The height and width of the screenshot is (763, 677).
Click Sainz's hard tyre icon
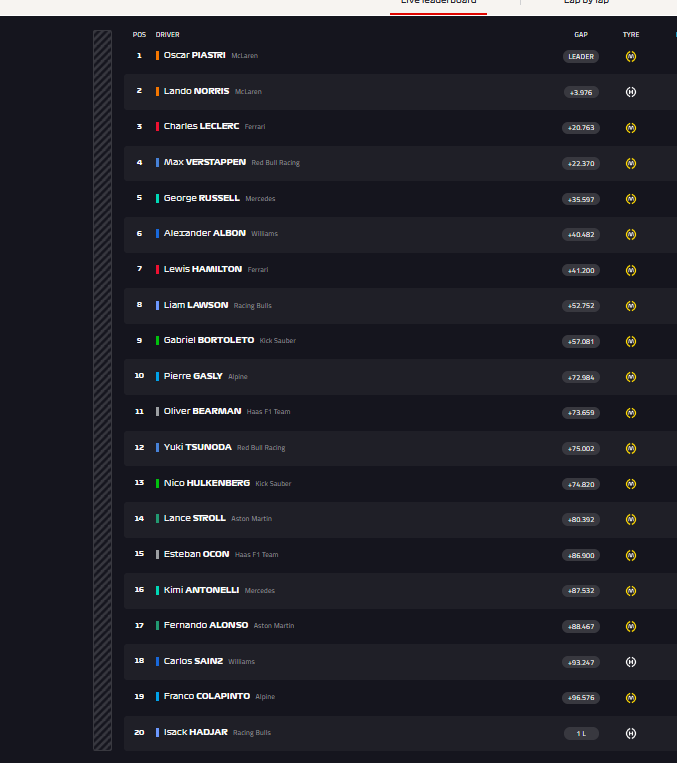pos(631,662)
